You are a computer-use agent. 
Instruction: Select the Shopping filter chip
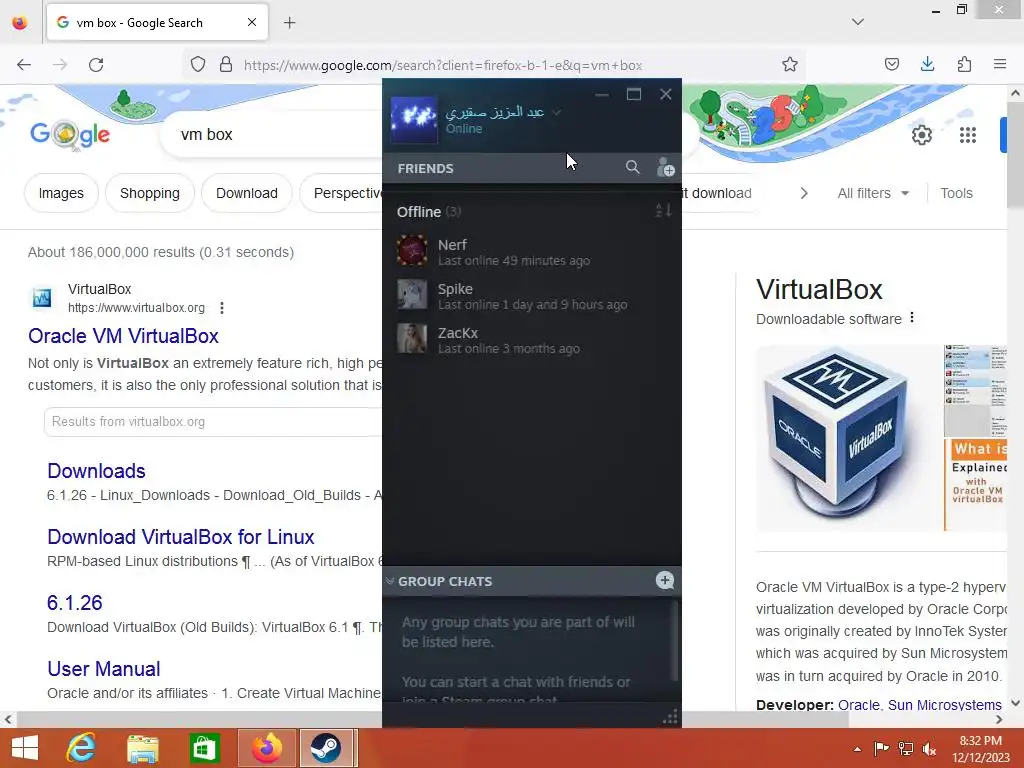(150, 193)
